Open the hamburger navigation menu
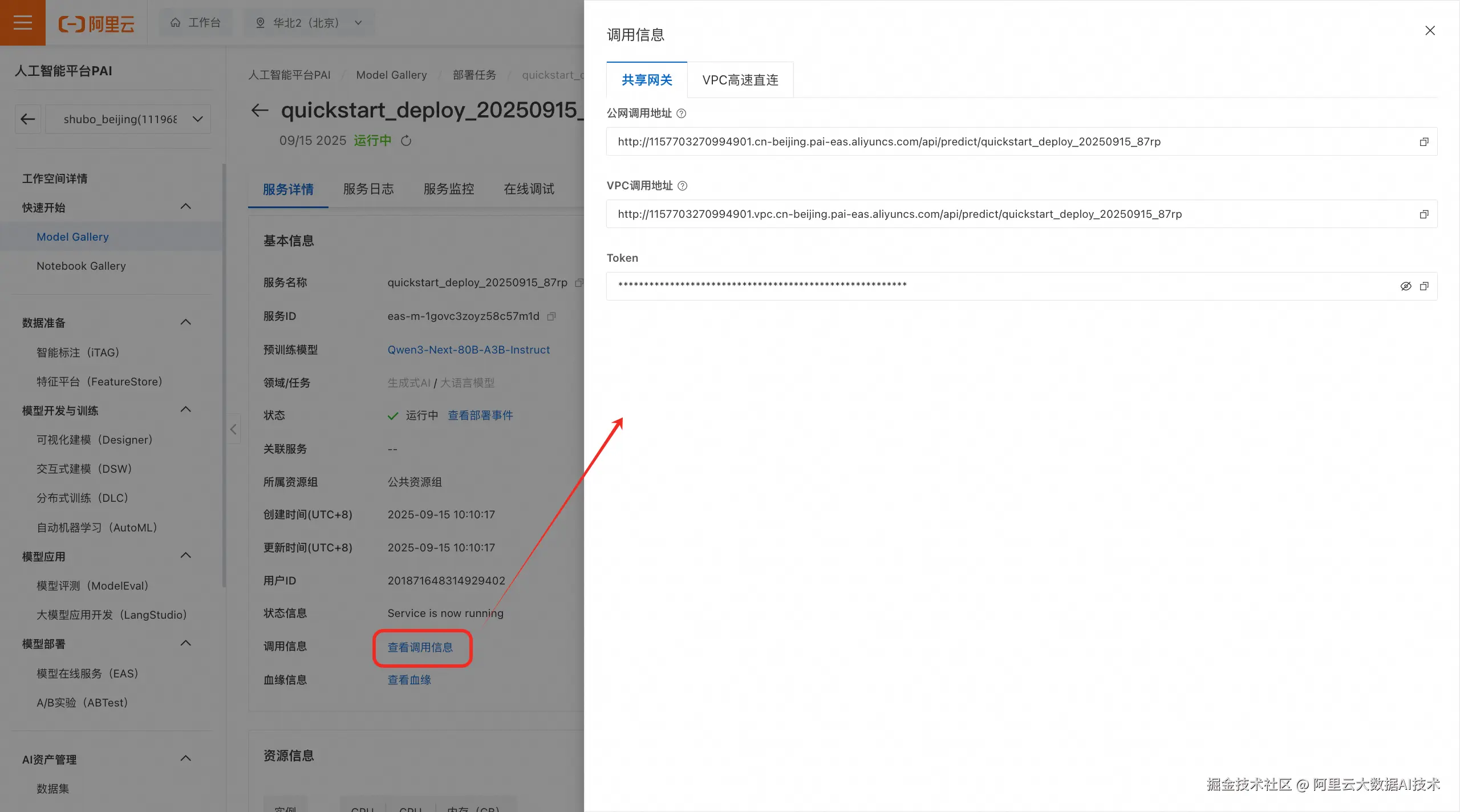This screenshot has height=812, width=1460. coord(23,23)
